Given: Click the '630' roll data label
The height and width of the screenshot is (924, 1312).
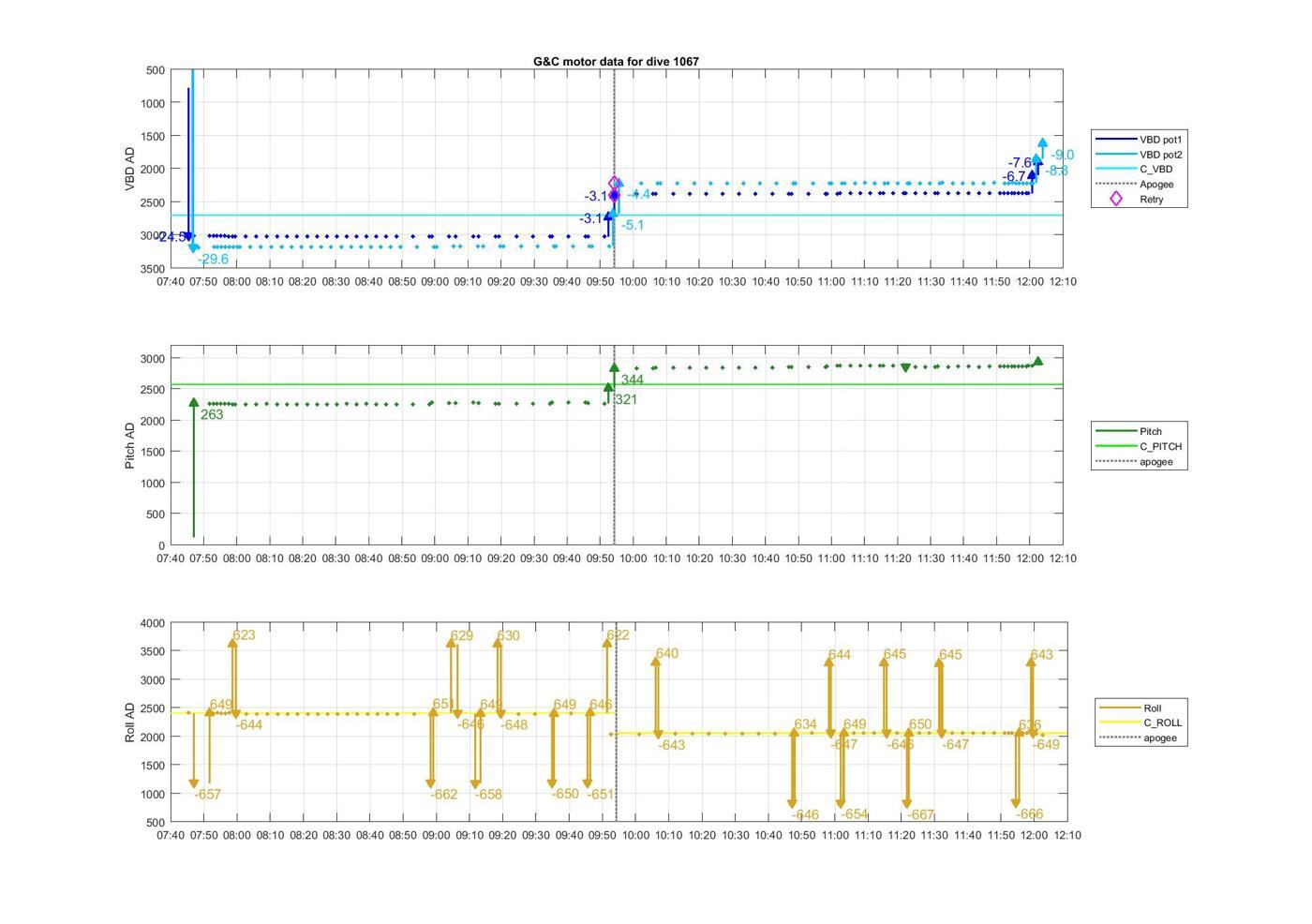Looking at the screenshot, I should pos(508,636).
